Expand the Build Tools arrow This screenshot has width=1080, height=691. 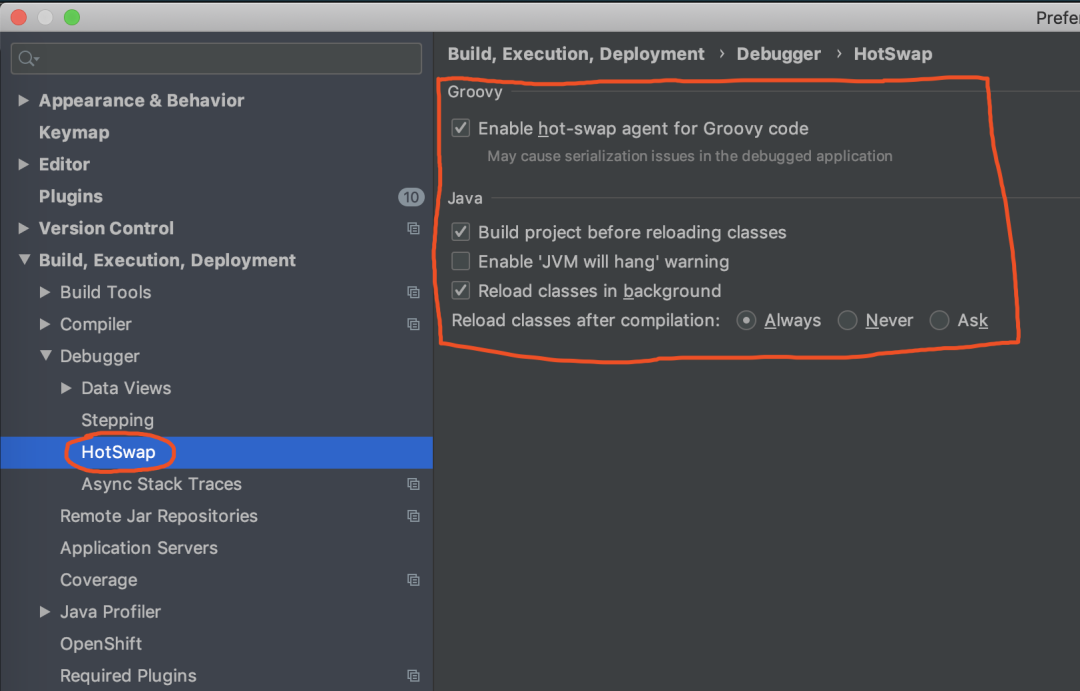(x=45, y=292)
